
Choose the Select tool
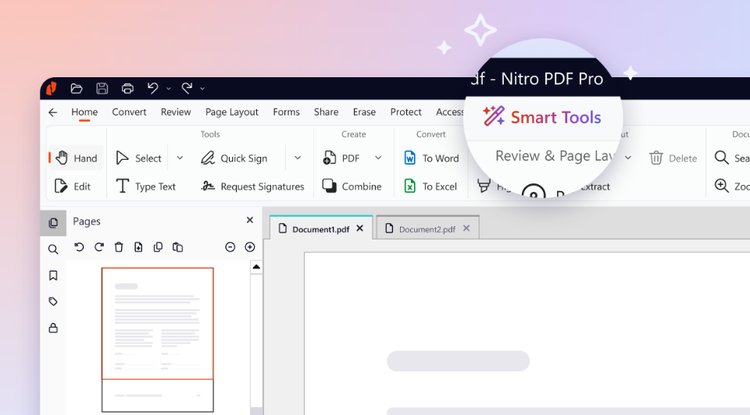(x=139, y=158)
